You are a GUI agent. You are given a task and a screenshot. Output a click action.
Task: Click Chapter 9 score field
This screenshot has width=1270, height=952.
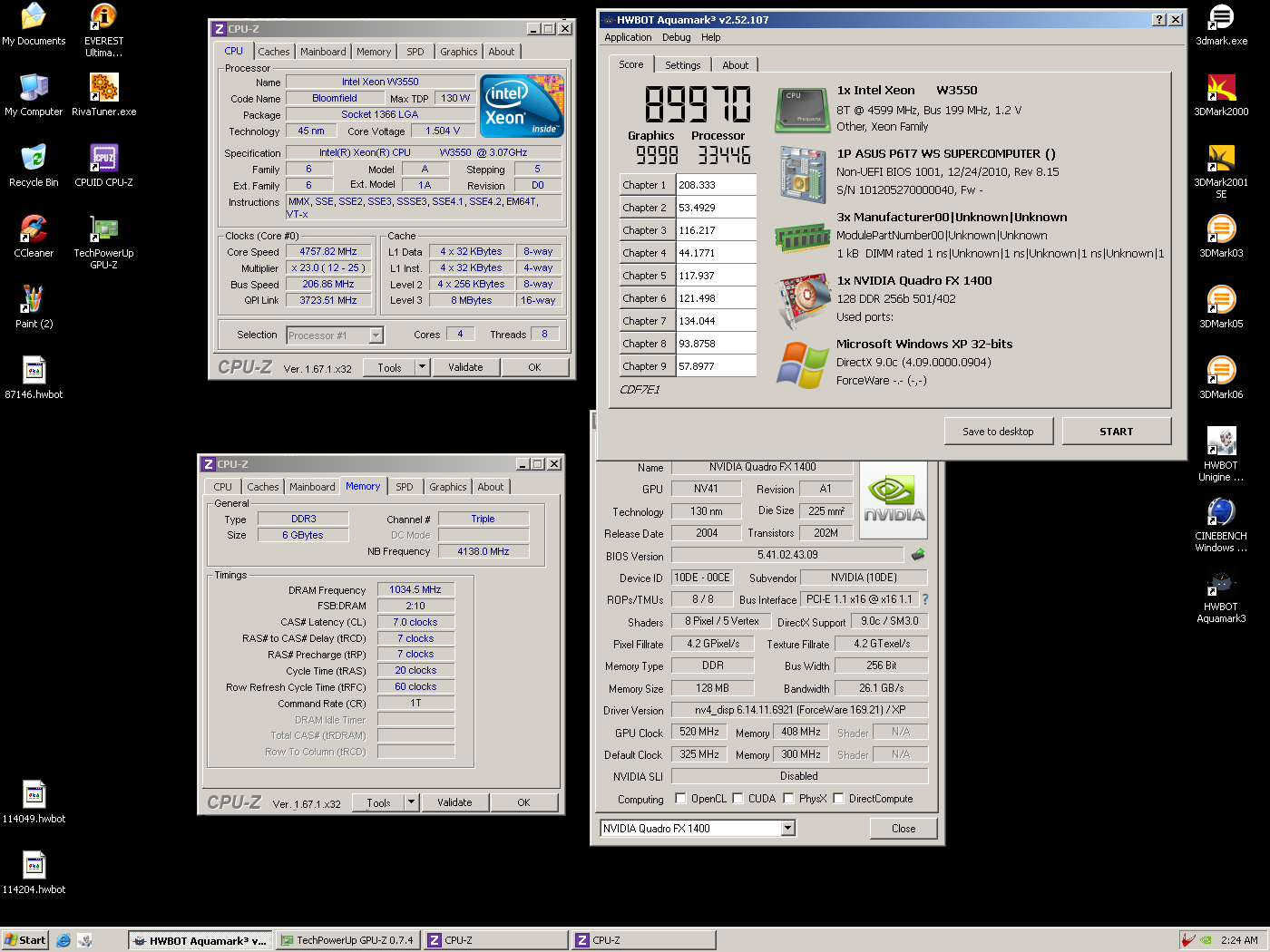[x=717, y=366]
